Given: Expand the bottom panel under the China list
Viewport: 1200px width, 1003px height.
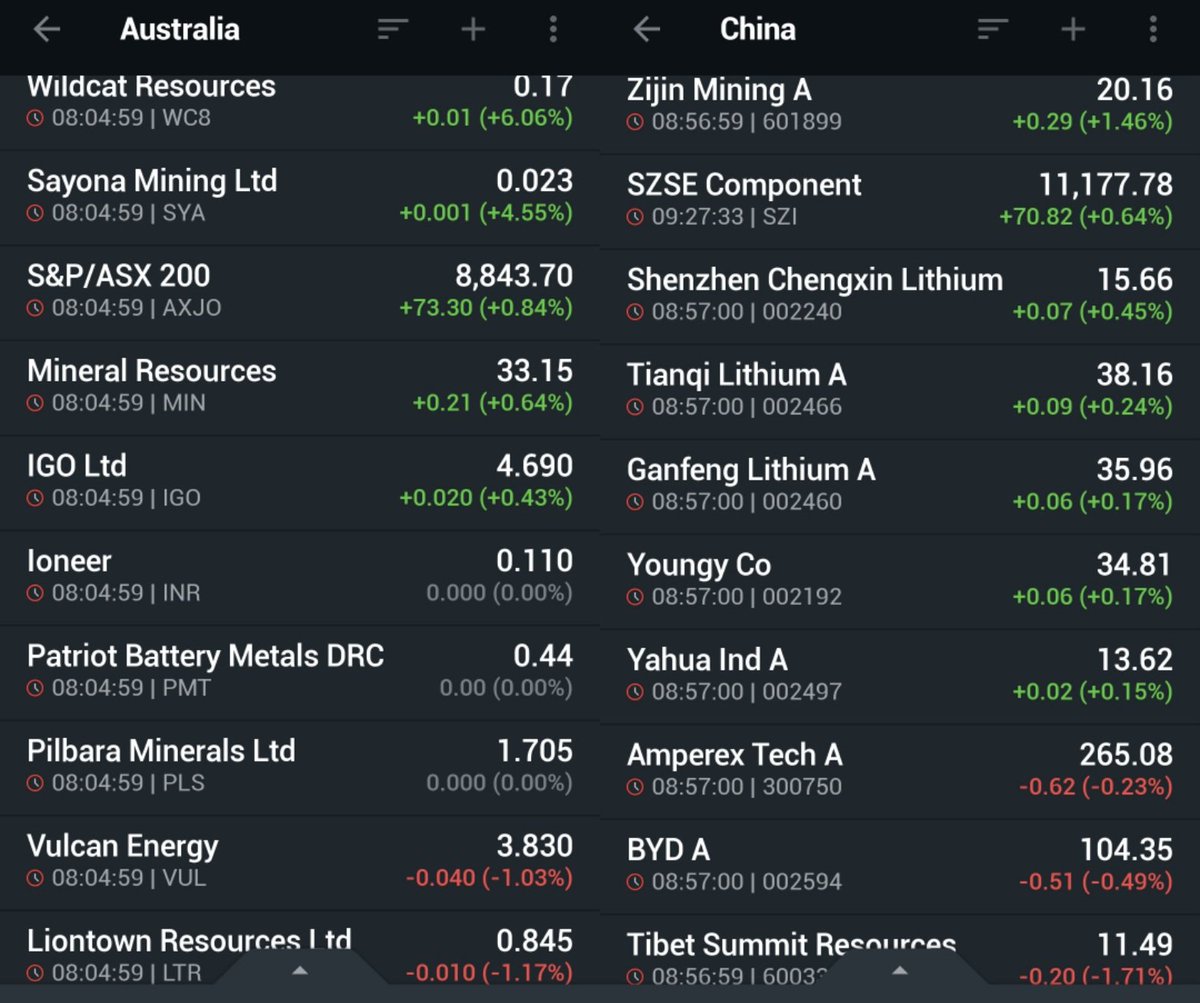Looking at the screenshot, I should [x=897, y=970].
